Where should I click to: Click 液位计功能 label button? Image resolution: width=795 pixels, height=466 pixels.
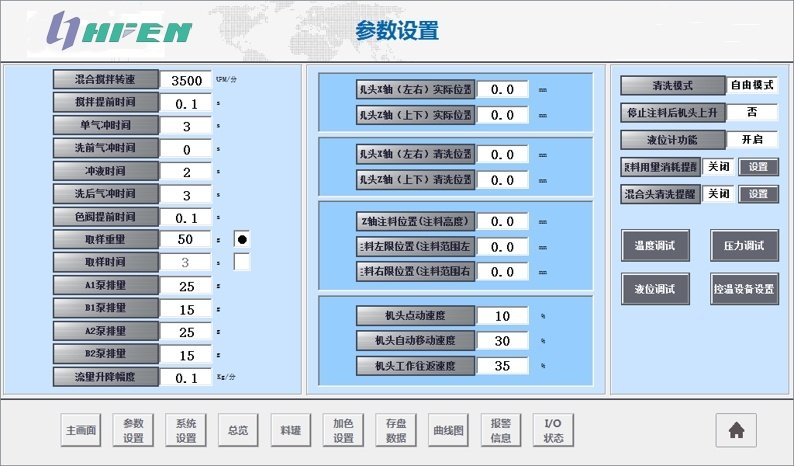pyautogui.click(x=673, y=139)
